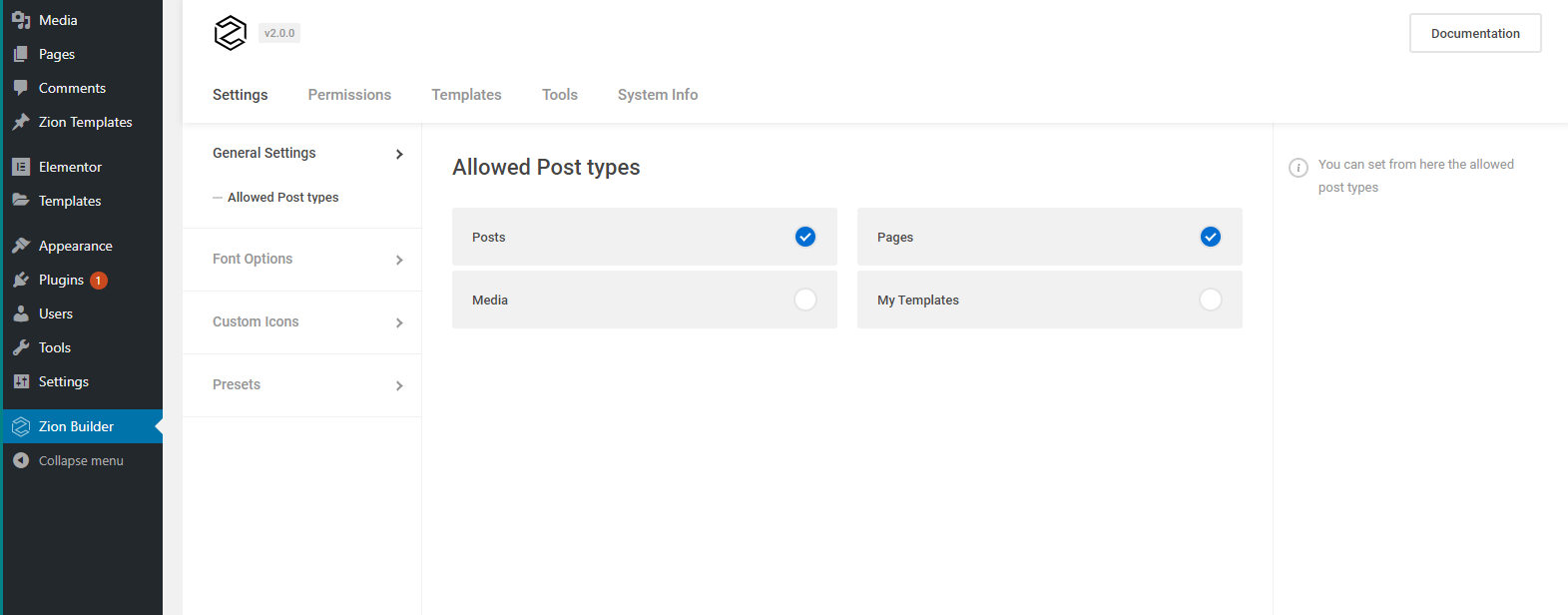Image resolution: width=1568 pixels, height=615 pixels.
Task: Select the General Settings menu label
Action: click(264, 153)
